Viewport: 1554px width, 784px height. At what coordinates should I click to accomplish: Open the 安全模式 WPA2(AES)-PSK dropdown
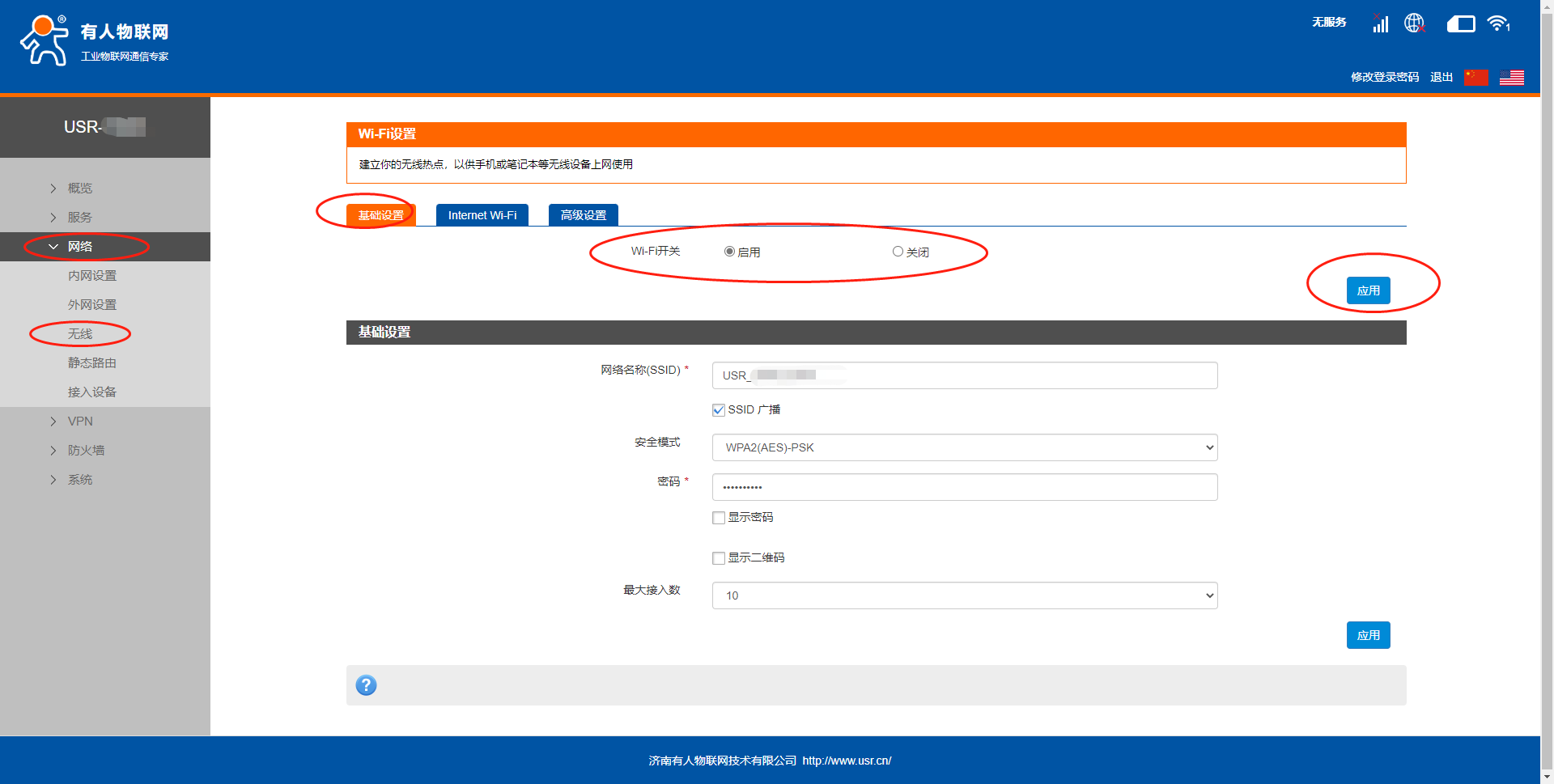[964, 447]
